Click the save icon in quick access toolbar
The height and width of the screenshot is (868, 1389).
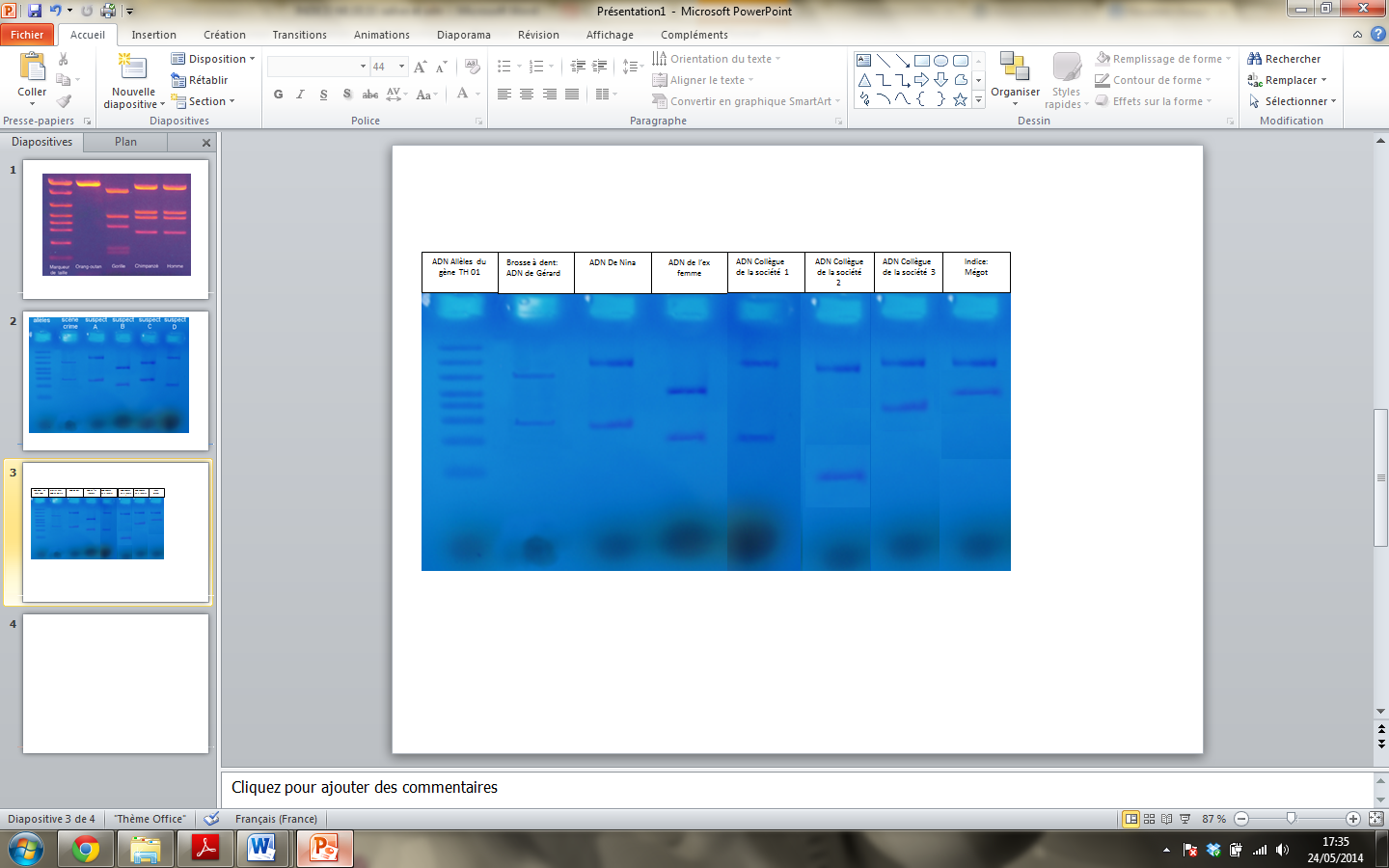(x=35, y=11)
